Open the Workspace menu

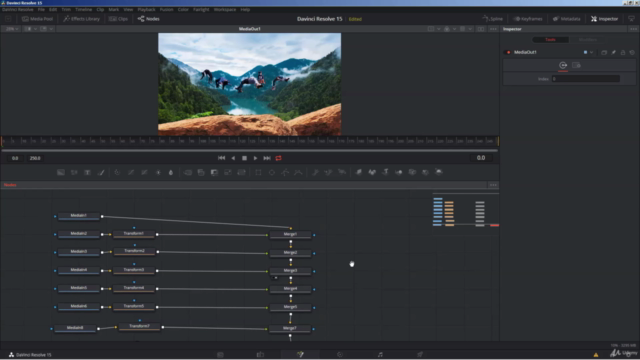[224, 9]
